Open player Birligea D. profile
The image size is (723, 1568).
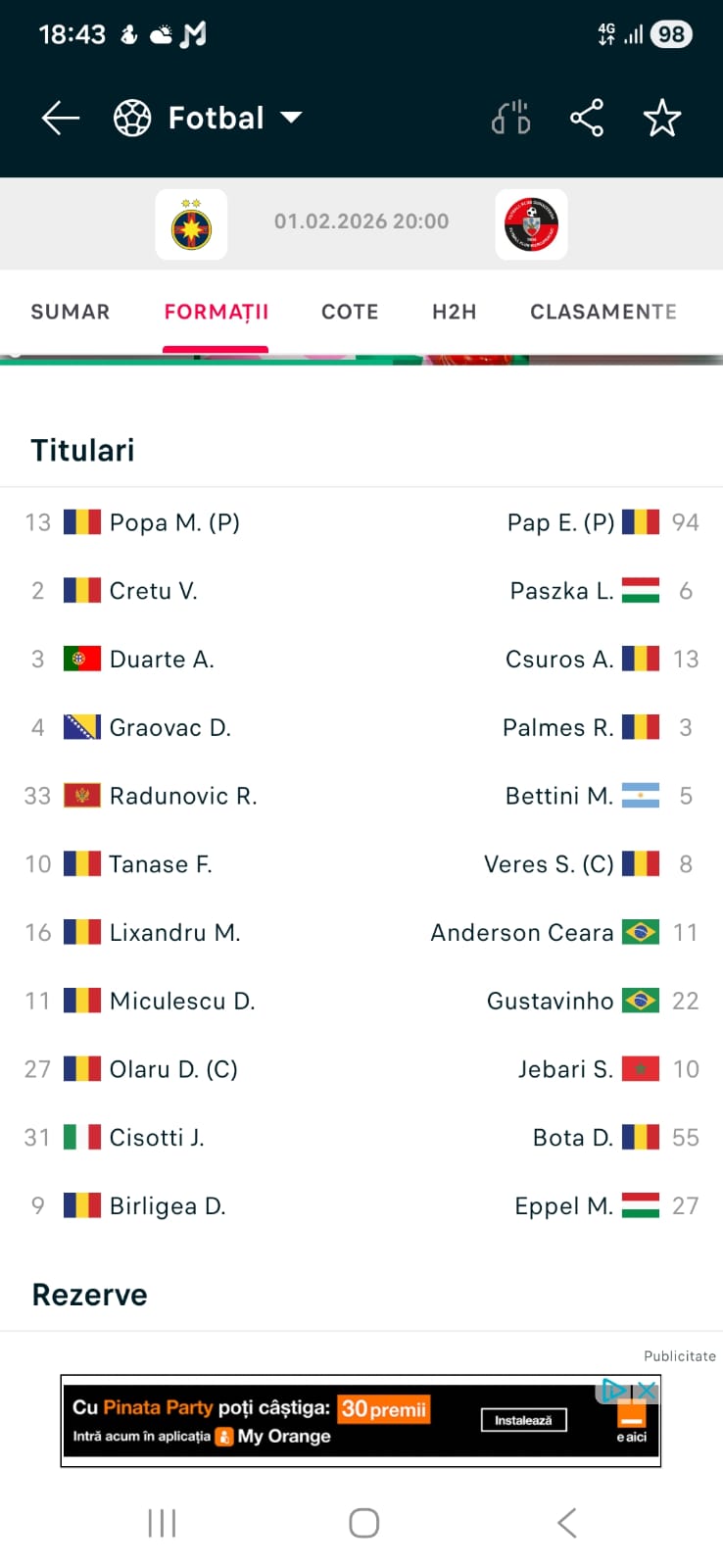pos(168,1206)
